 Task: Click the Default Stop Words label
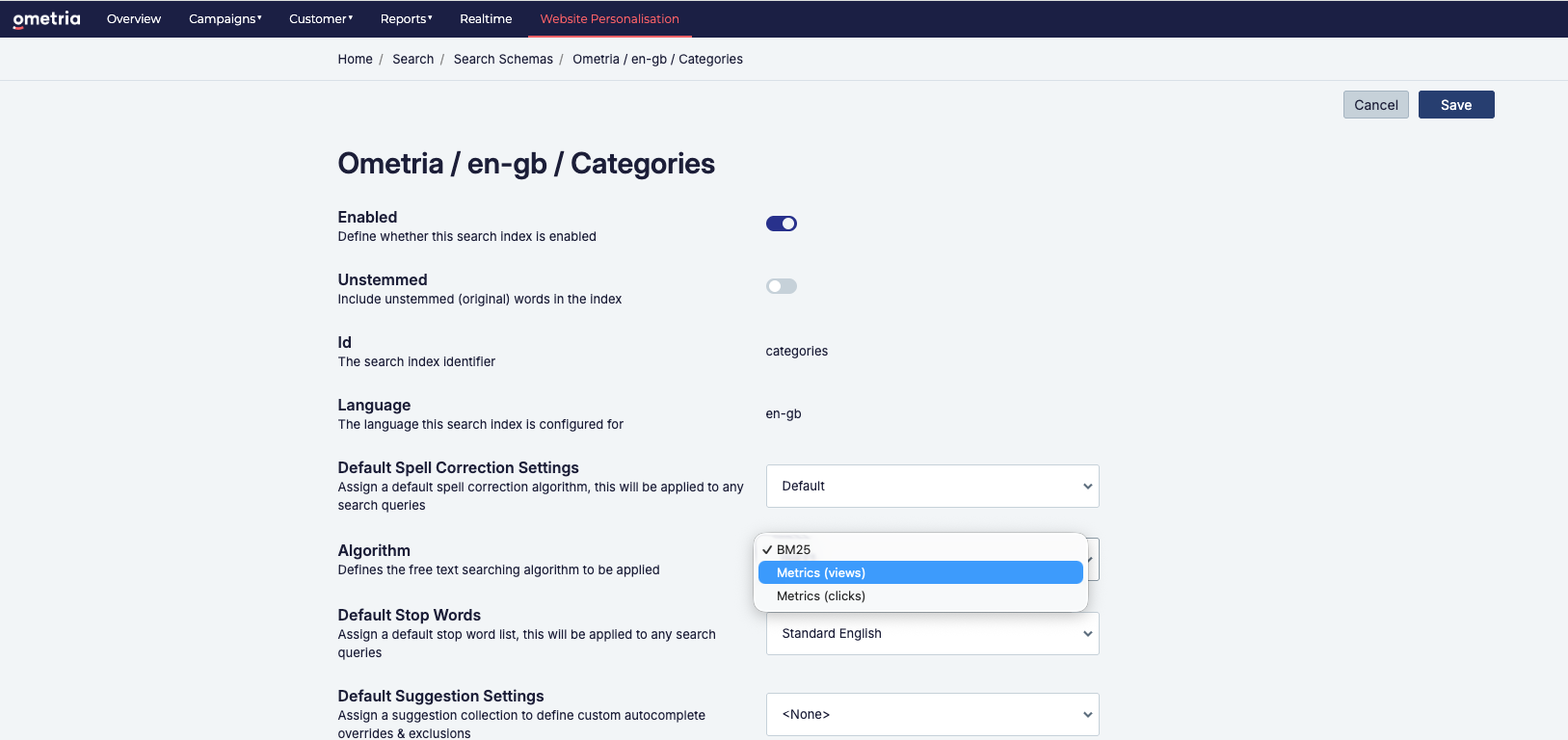[x=410, y=615]
